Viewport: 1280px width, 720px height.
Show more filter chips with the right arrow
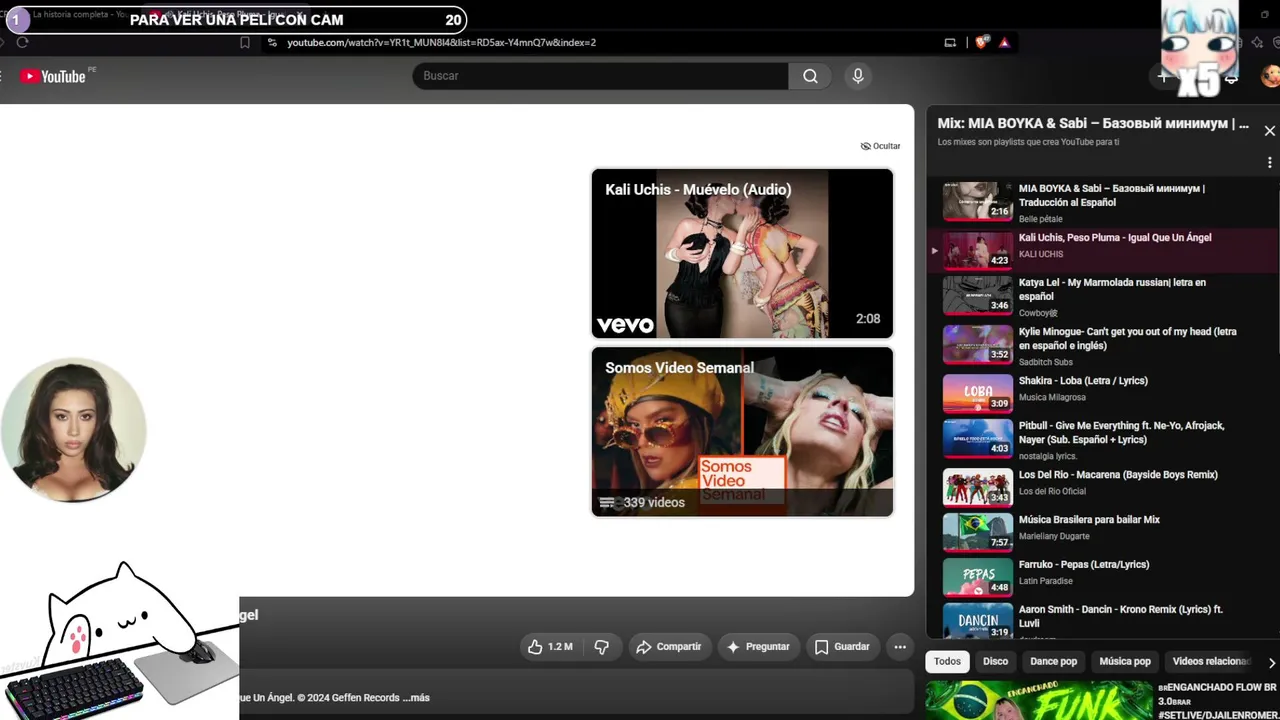tap(1271, 662)
